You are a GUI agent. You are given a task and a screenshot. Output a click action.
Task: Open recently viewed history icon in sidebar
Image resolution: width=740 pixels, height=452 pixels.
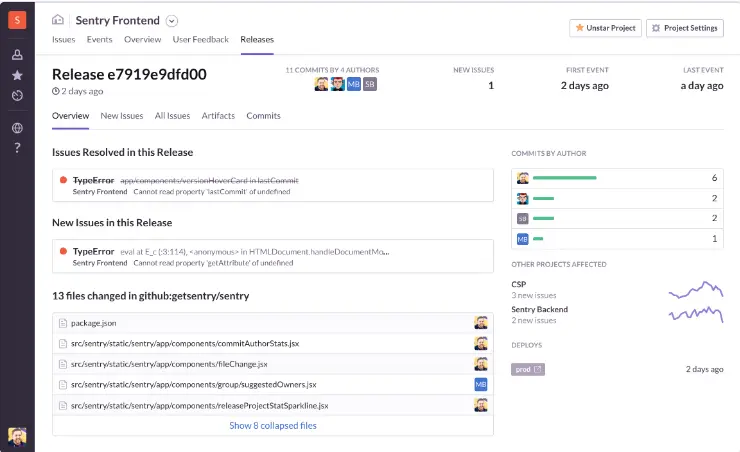pyautogui.click(x=17, y=96)
